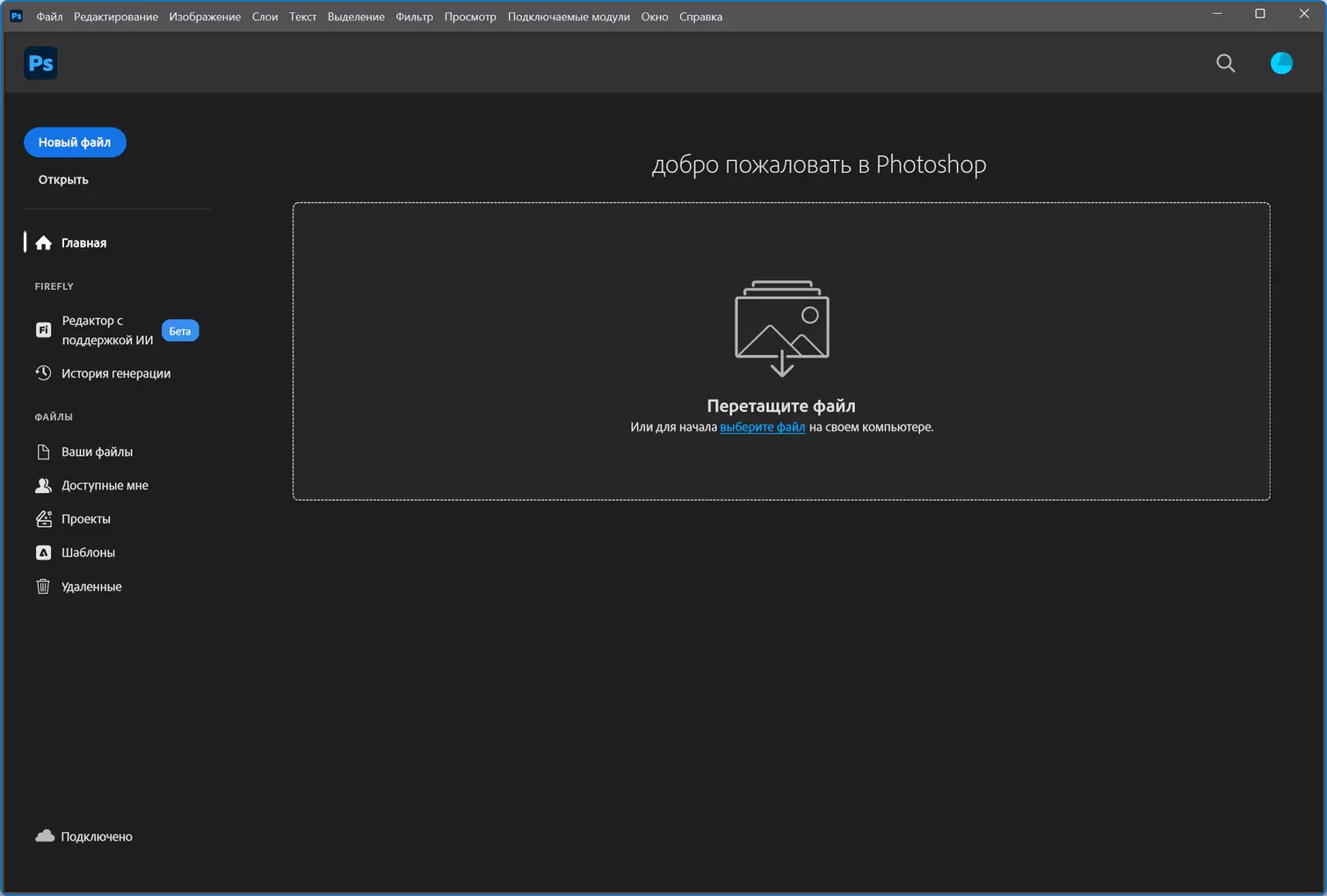Click the Ваши файлы document icon
Viewport: 1327px width, 896px height.
43,452
